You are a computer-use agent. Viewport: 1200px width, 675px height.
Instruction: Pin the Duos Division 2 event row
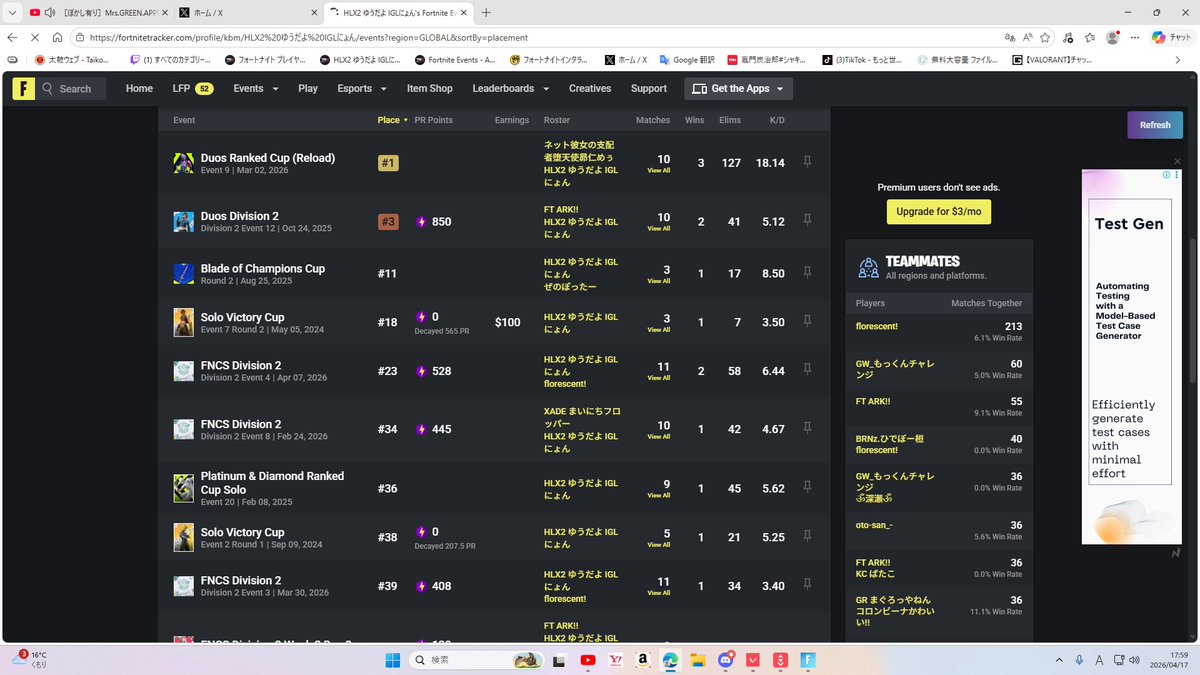pos(807,222)
